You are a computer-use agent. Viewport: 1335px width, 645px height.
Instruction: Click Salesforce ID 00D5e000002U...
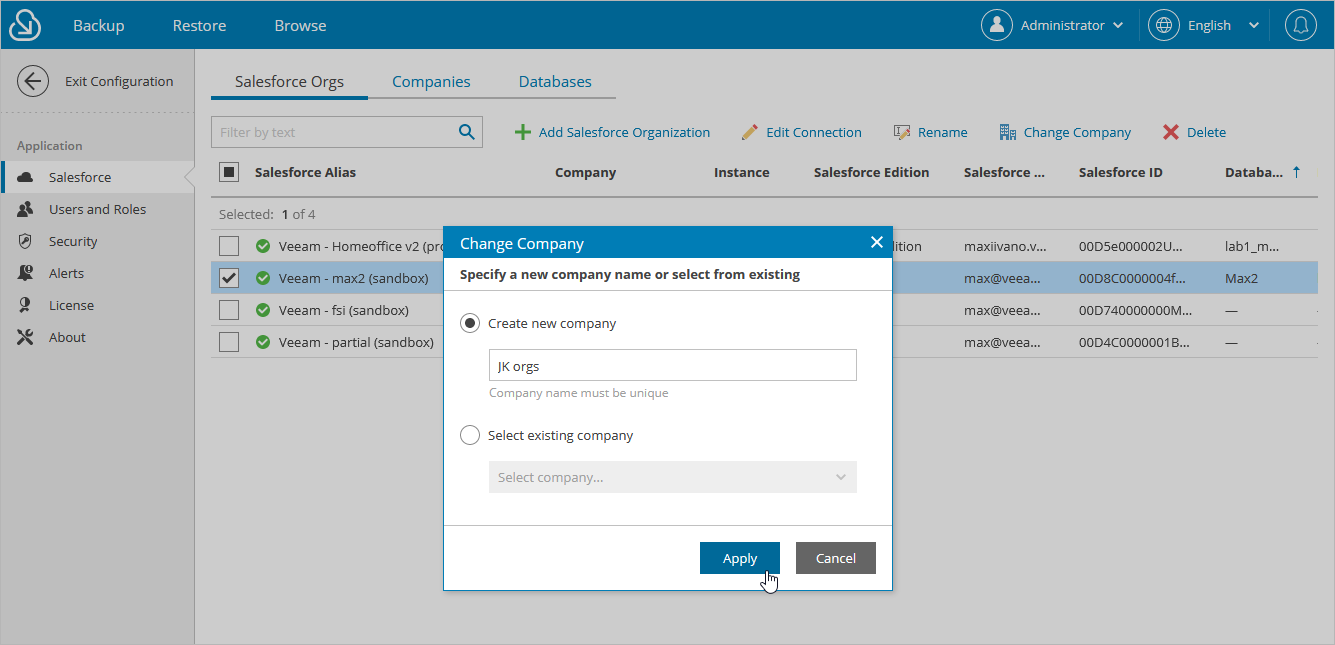coord(1133,246)
